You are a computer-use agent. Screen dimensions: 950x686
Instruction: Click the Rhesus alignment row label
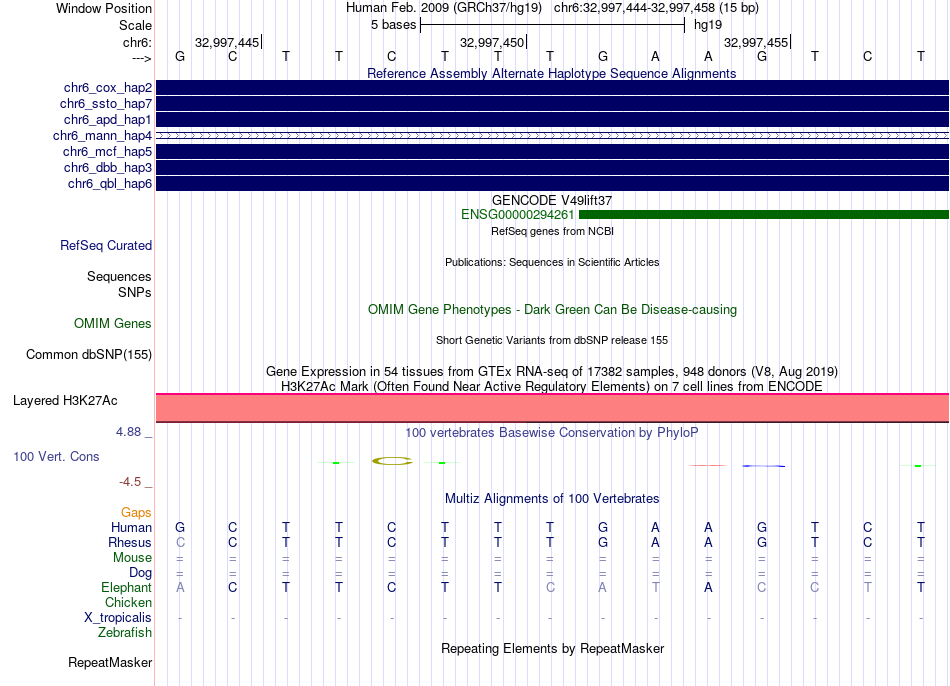coord(130,542)
